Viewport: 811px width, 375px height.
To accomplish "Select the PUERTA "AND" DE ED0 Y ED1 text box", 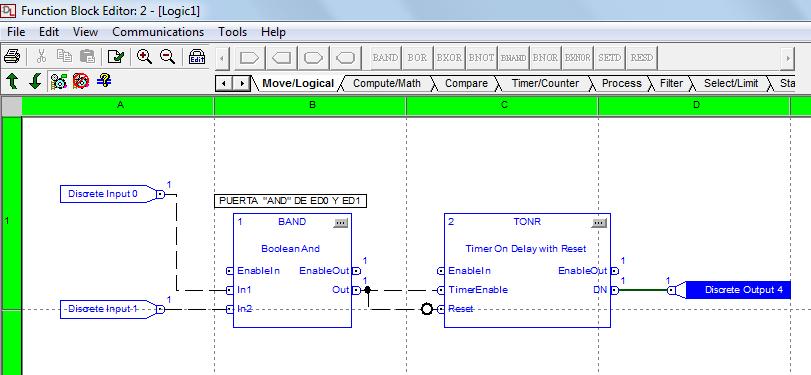I will coord(291,201).
